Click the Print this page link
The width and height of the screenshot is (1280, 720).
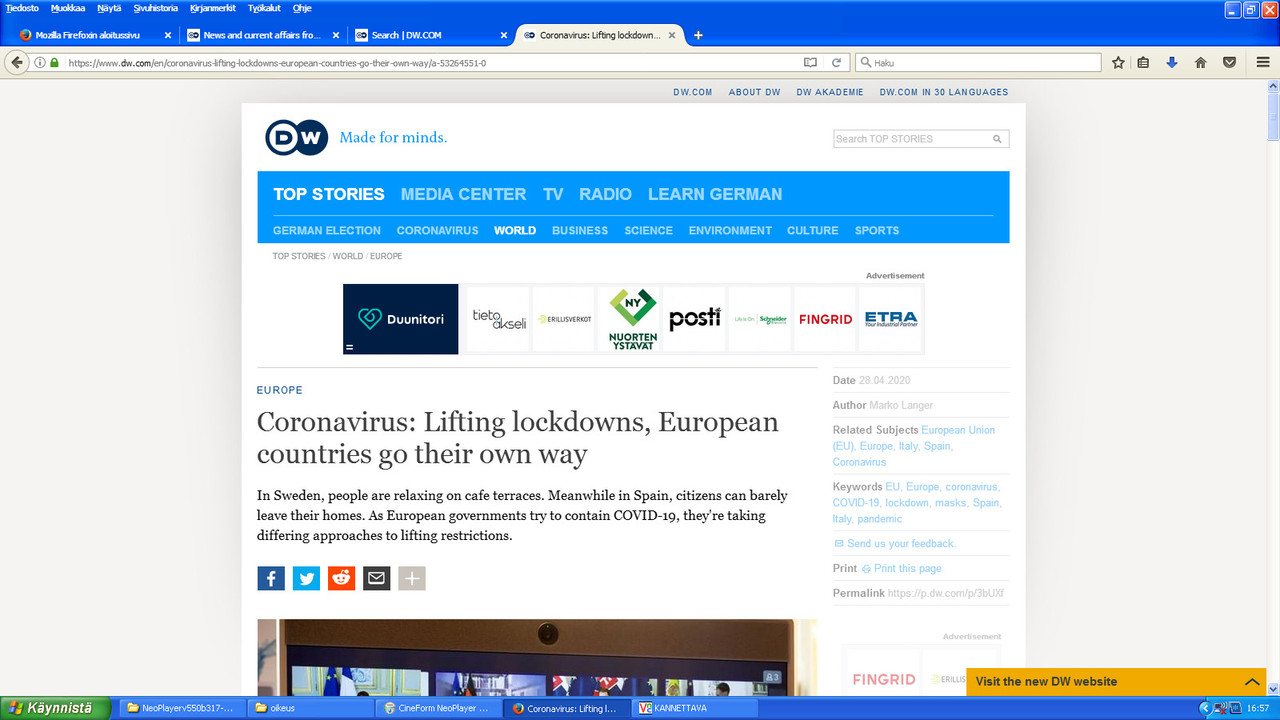(x=907, y=568)
